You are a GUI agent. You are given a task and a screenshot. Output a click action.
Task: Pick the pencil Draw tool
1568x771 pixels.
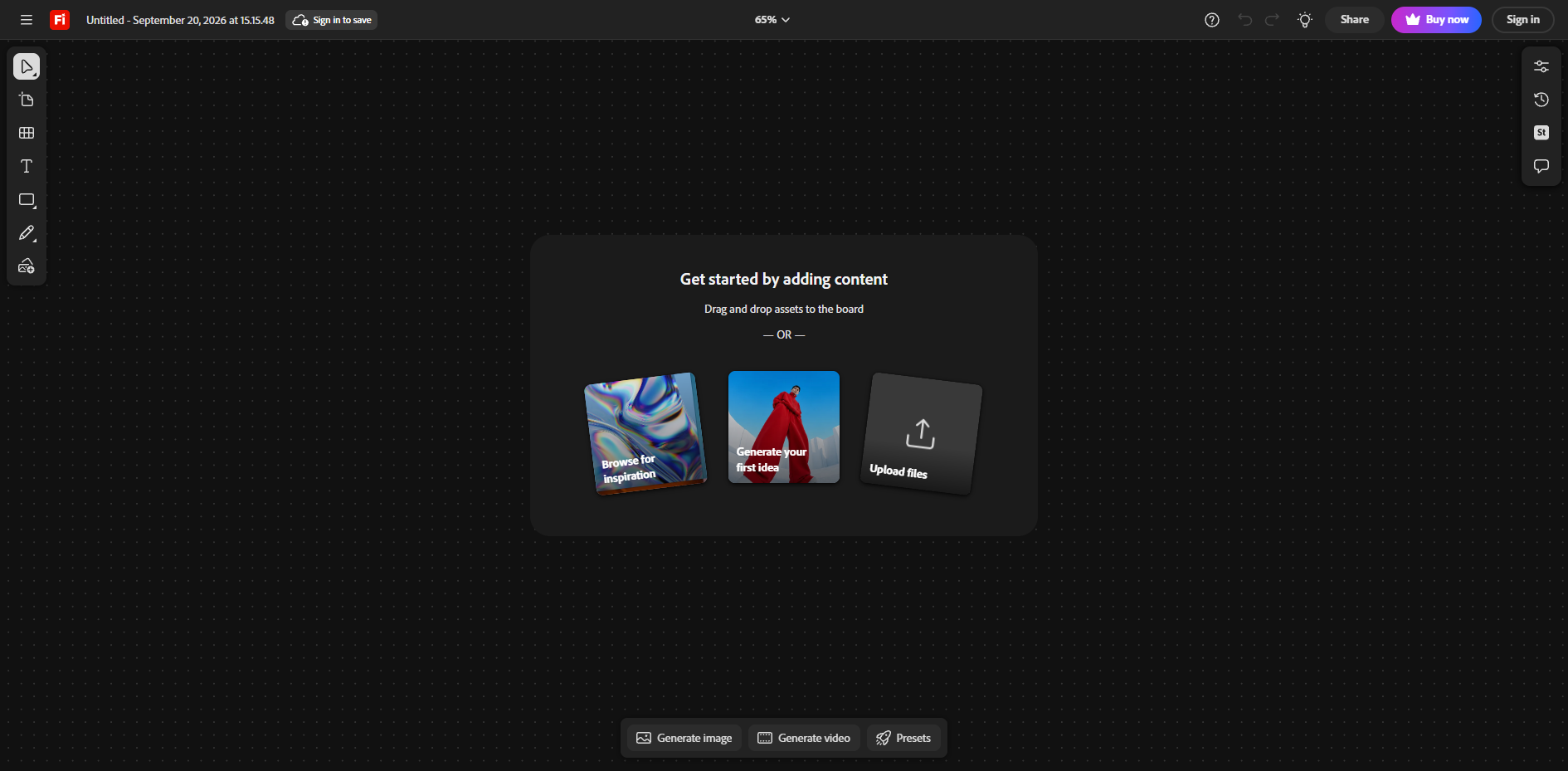coord(27,233)
